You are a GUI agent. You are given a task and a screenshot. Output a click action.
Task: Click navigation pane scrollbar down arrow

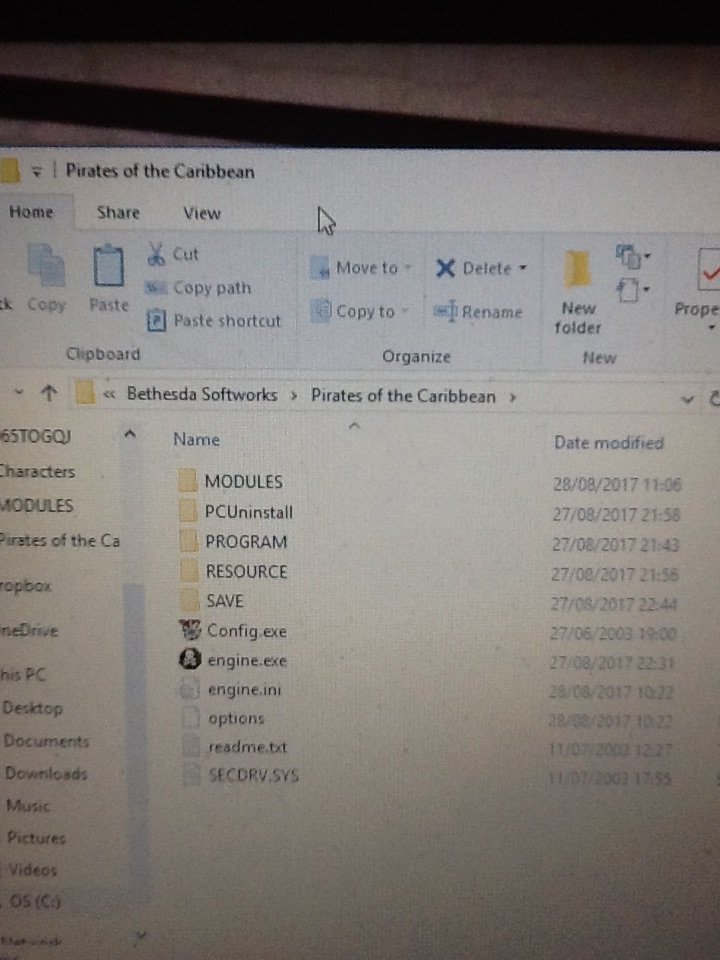[142, 935]
